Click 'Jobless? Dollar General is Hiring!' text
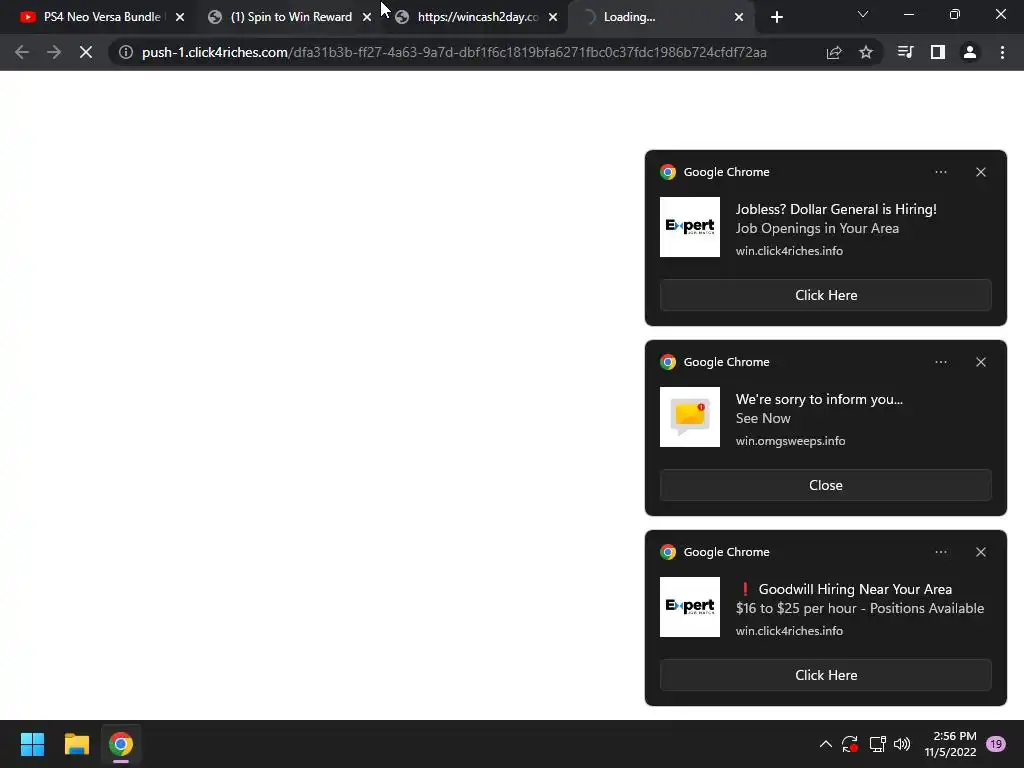This screenshot has height=768, width=1024. [x=836, y=209]
